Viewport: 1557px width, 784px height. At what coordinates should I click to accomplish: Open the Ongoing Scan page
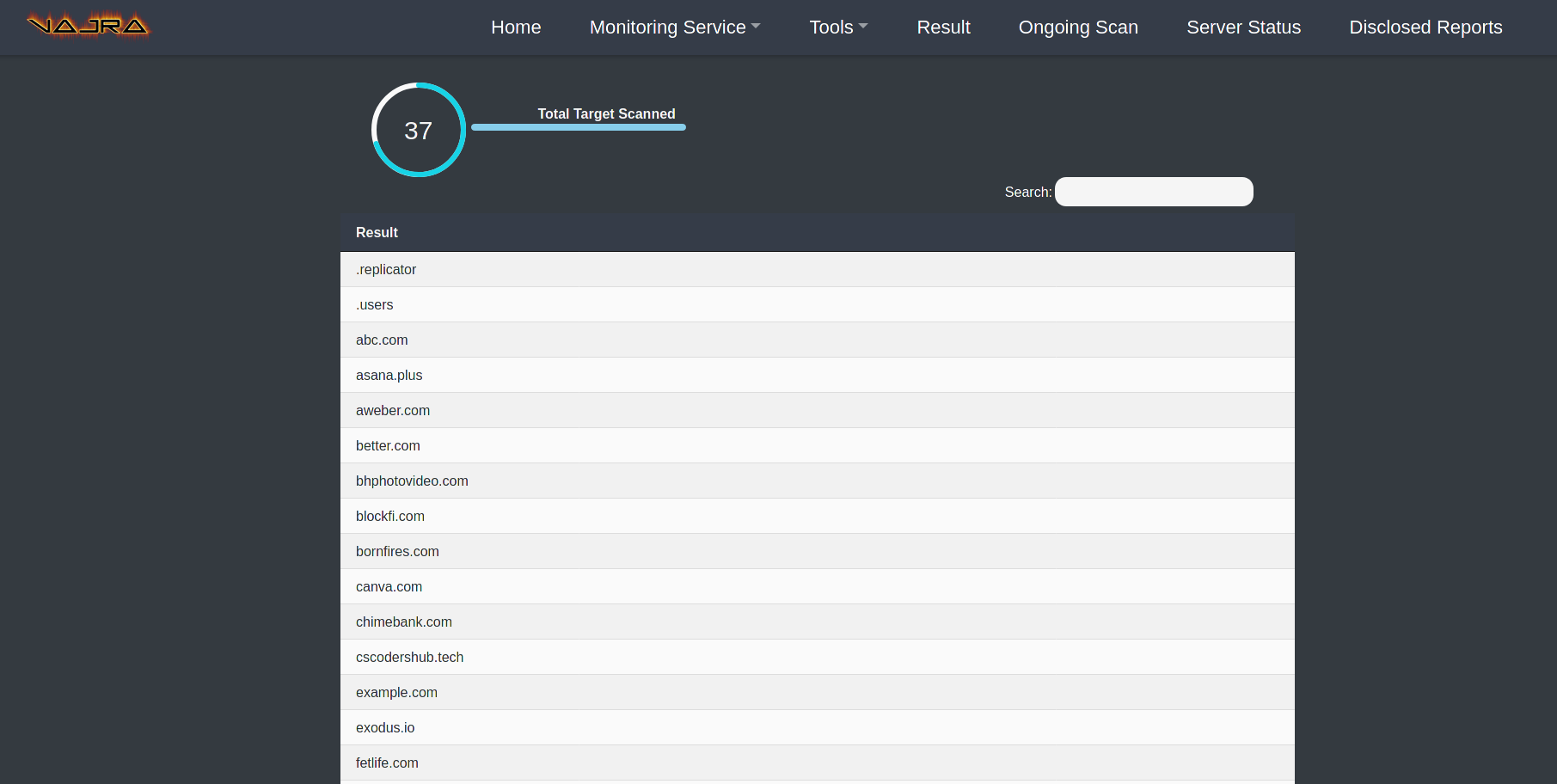tap(1078, 28)
